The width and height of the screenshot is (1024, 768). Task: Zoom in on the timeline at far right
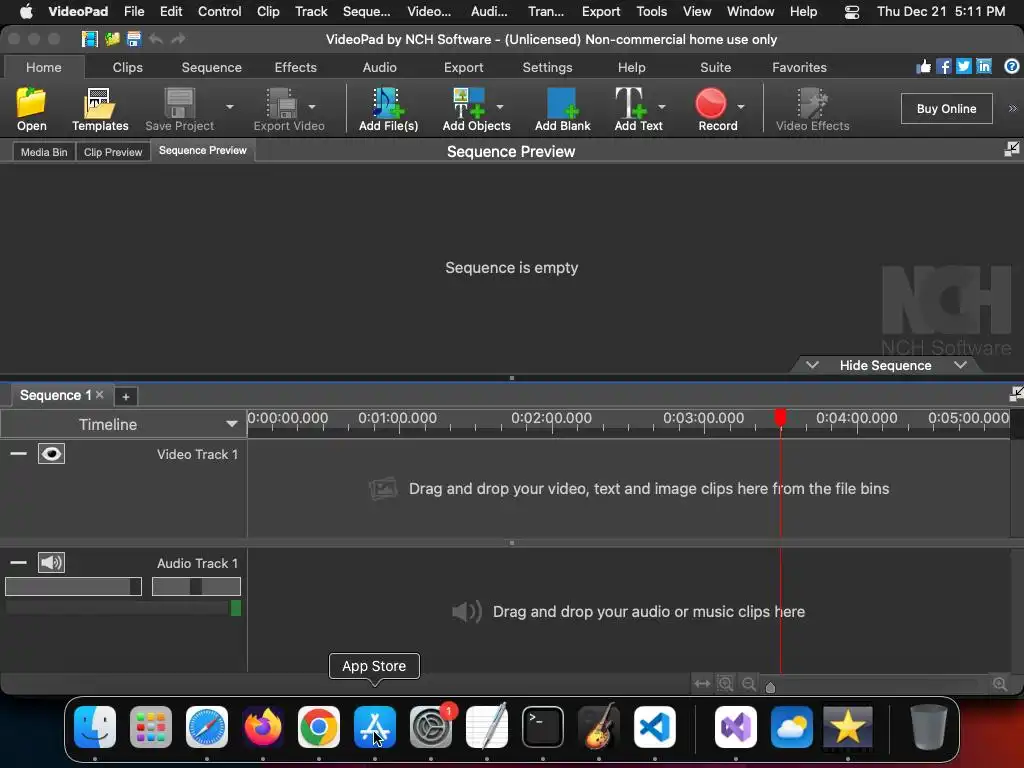(x=1000, y=684)
